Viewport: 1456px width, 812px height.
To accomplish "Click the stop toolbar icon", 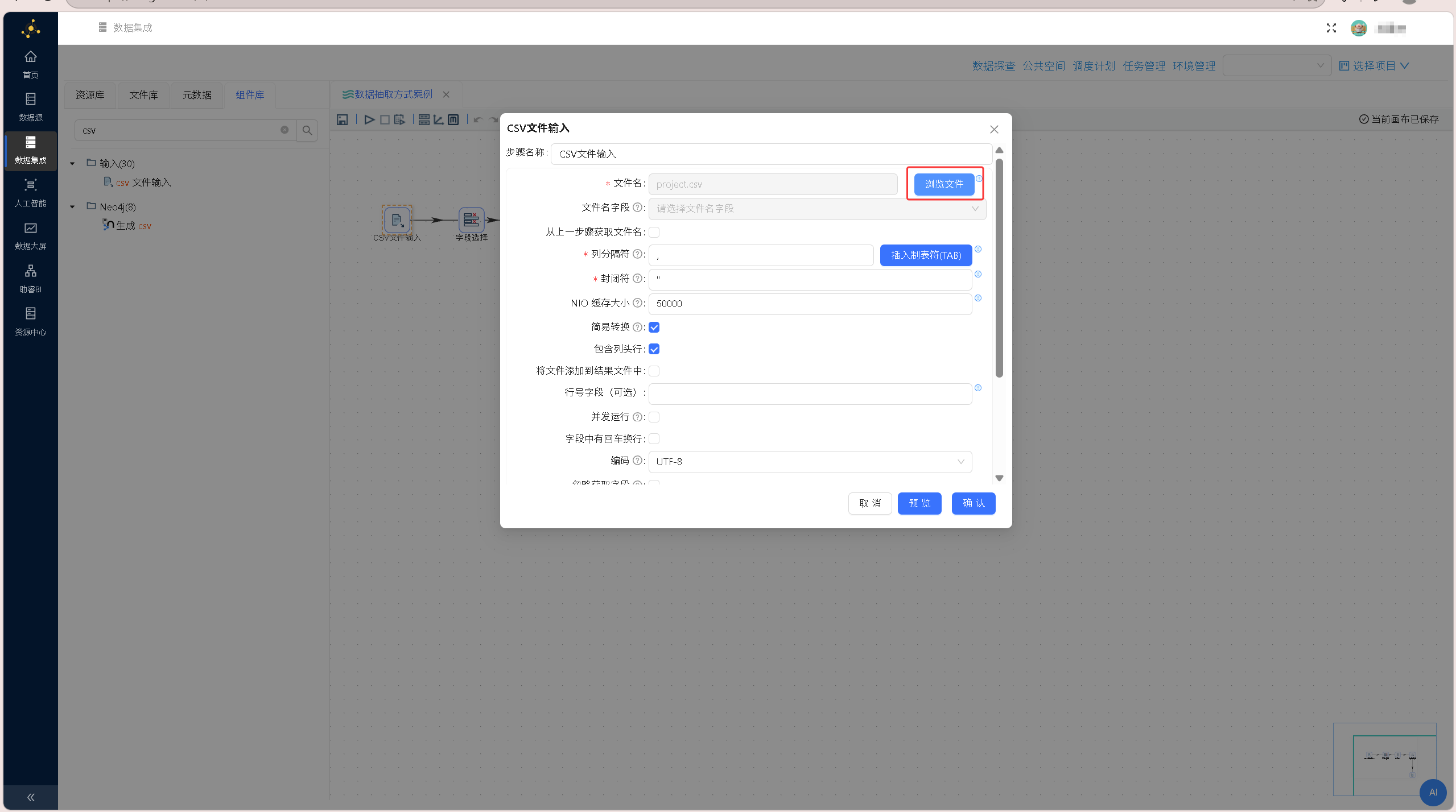I will [x=385, y=119].
